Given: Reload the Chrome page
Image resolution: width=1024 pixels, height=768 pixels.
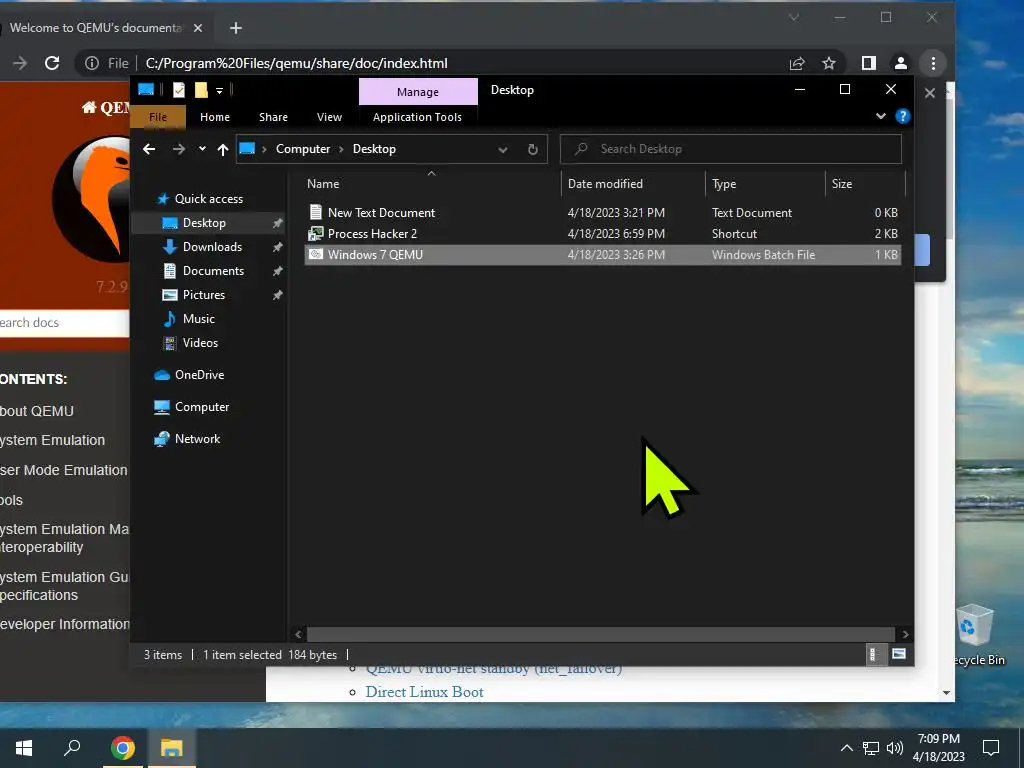Looking at the screenshot, I should [52, 63].
